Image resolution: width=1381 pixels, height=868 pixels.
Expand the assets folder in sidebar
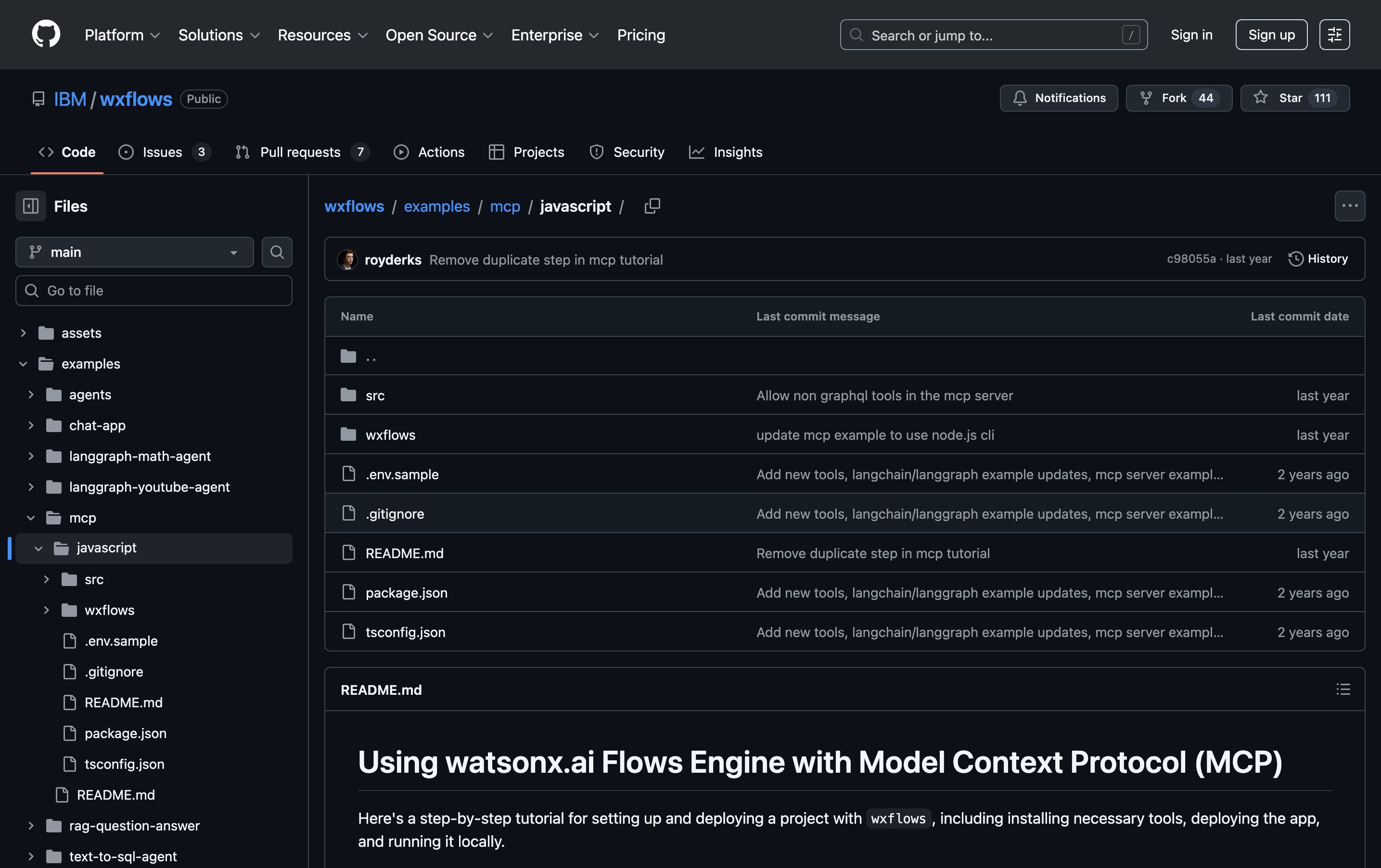tap(23, 333)
